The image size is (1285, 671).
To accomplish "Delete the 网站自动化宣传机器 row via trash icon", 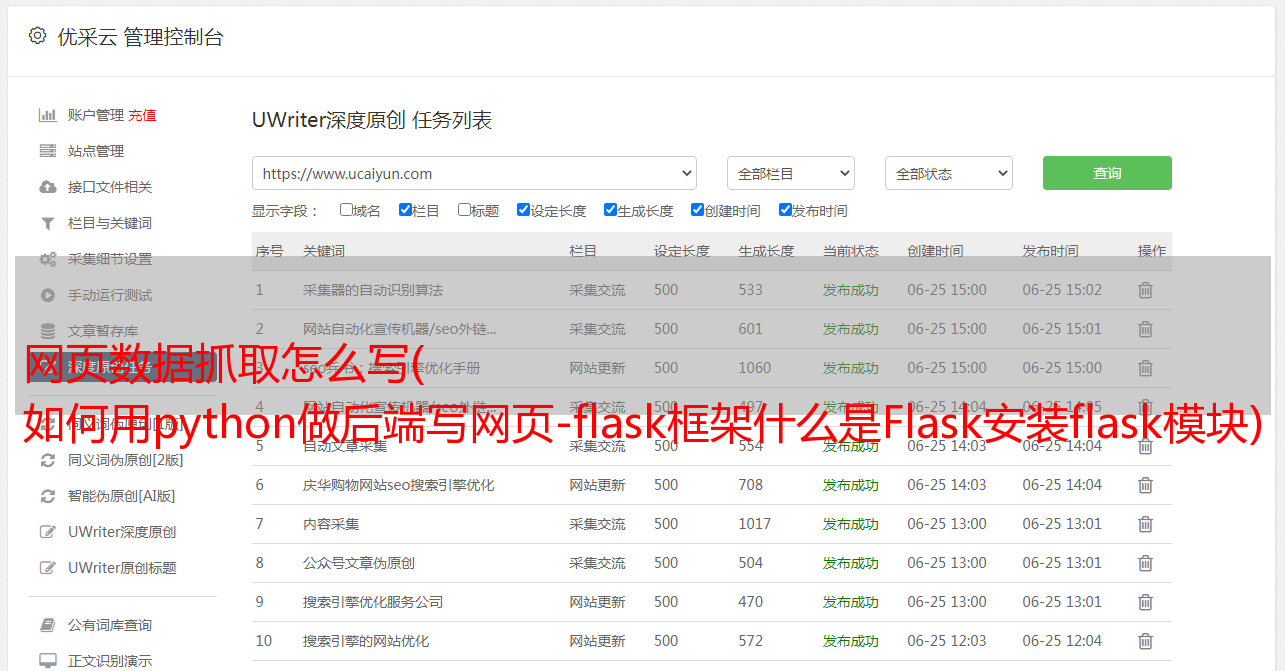I will click(x=1145, y=329).
